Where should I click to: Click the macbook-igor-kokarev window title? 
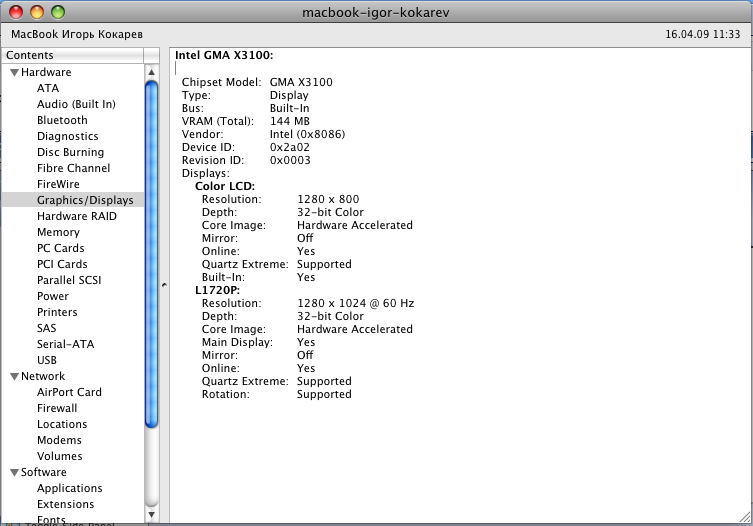[376, 12]
